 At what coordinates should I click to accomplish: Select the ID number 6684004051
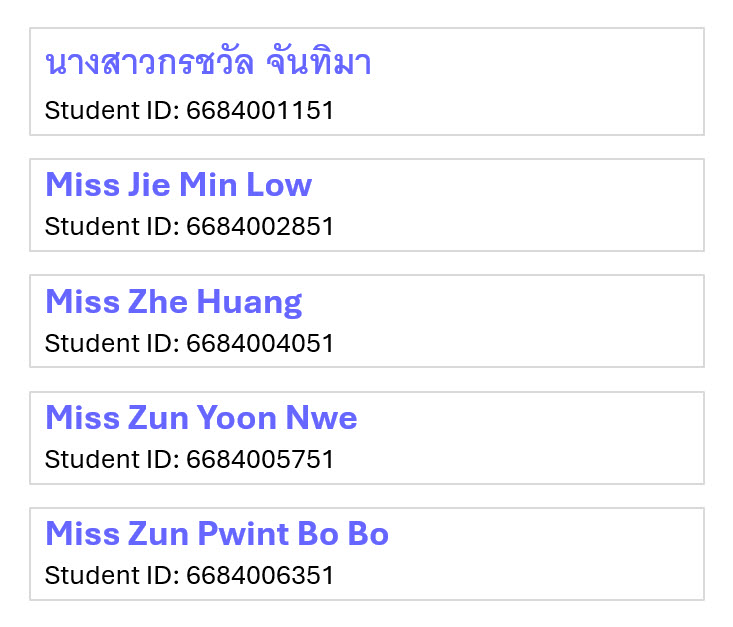tap(260, 343)
